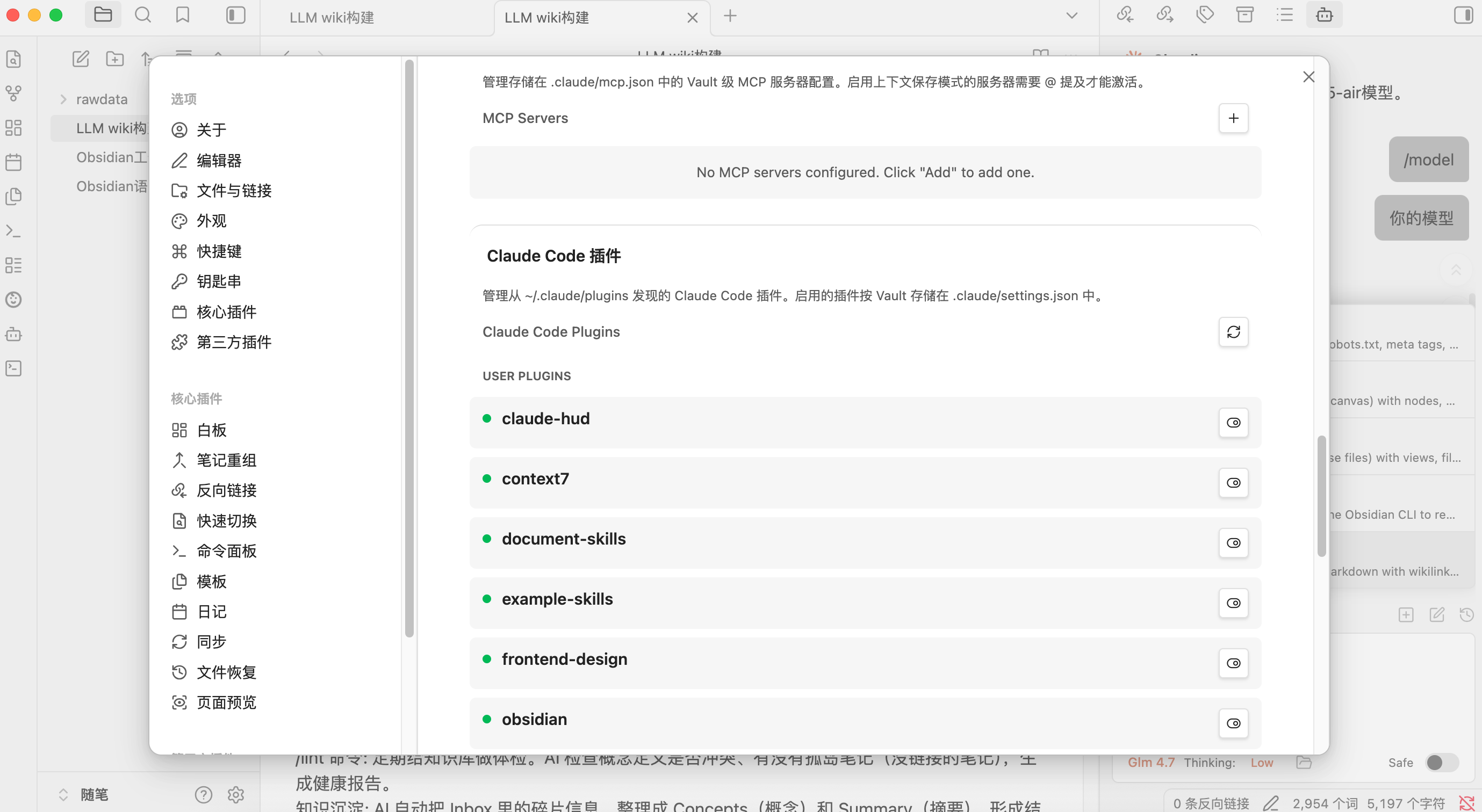The height and width of the screenshot is (812, 1482).
Task: Start a new chat with plus icon
Action: coord(1406,615)
